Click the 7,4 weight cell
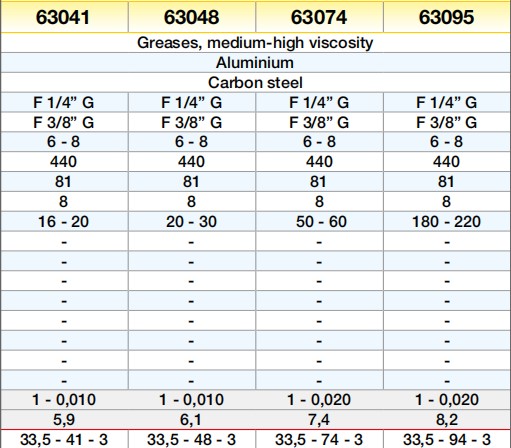Image resolution: width=511 pixels, height=448 pixels. [319, 420]
